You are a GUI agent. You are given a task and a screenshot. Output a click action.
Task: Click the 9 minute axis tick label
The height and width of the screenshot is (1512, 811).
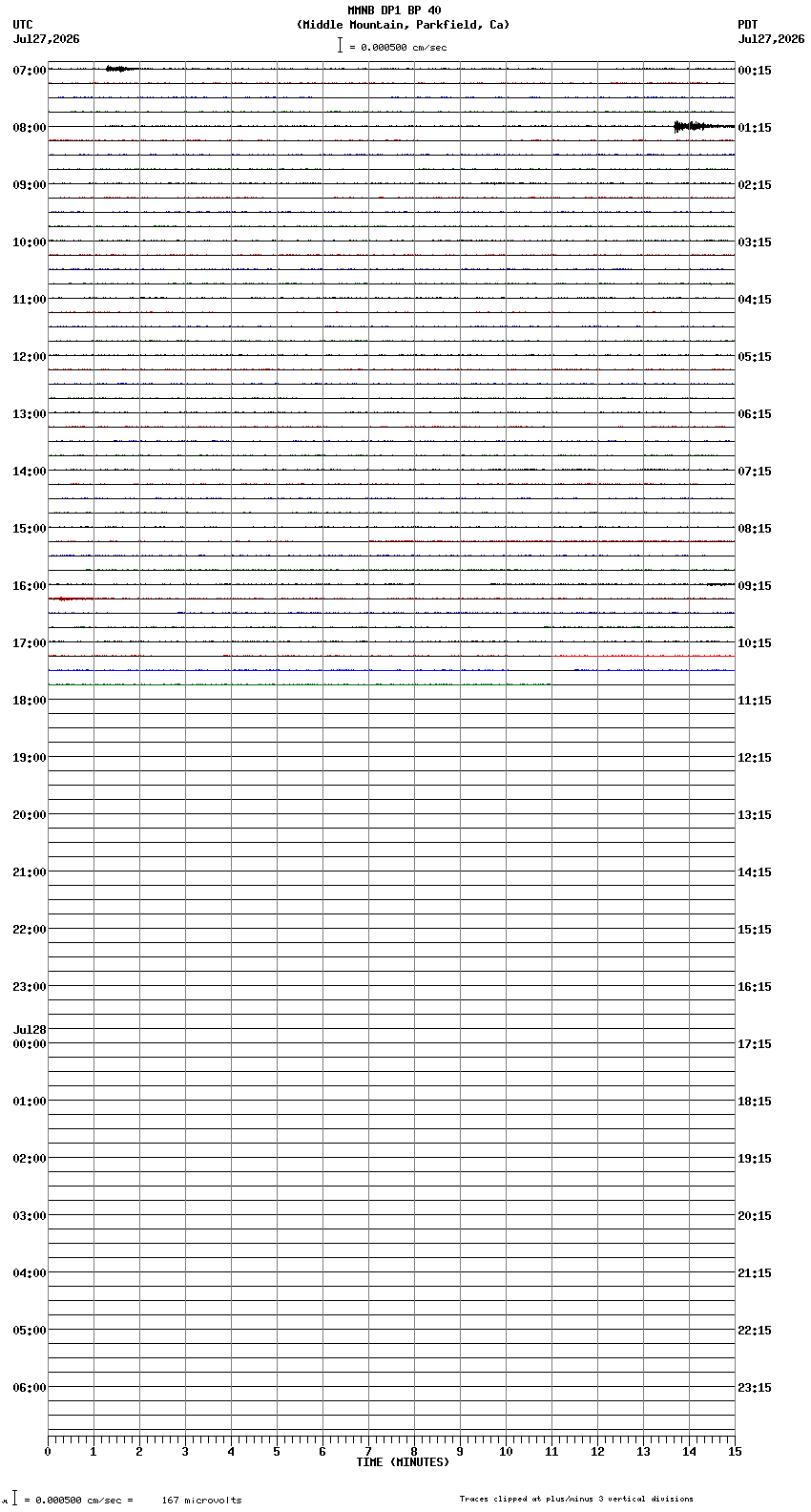point(460,1452)
